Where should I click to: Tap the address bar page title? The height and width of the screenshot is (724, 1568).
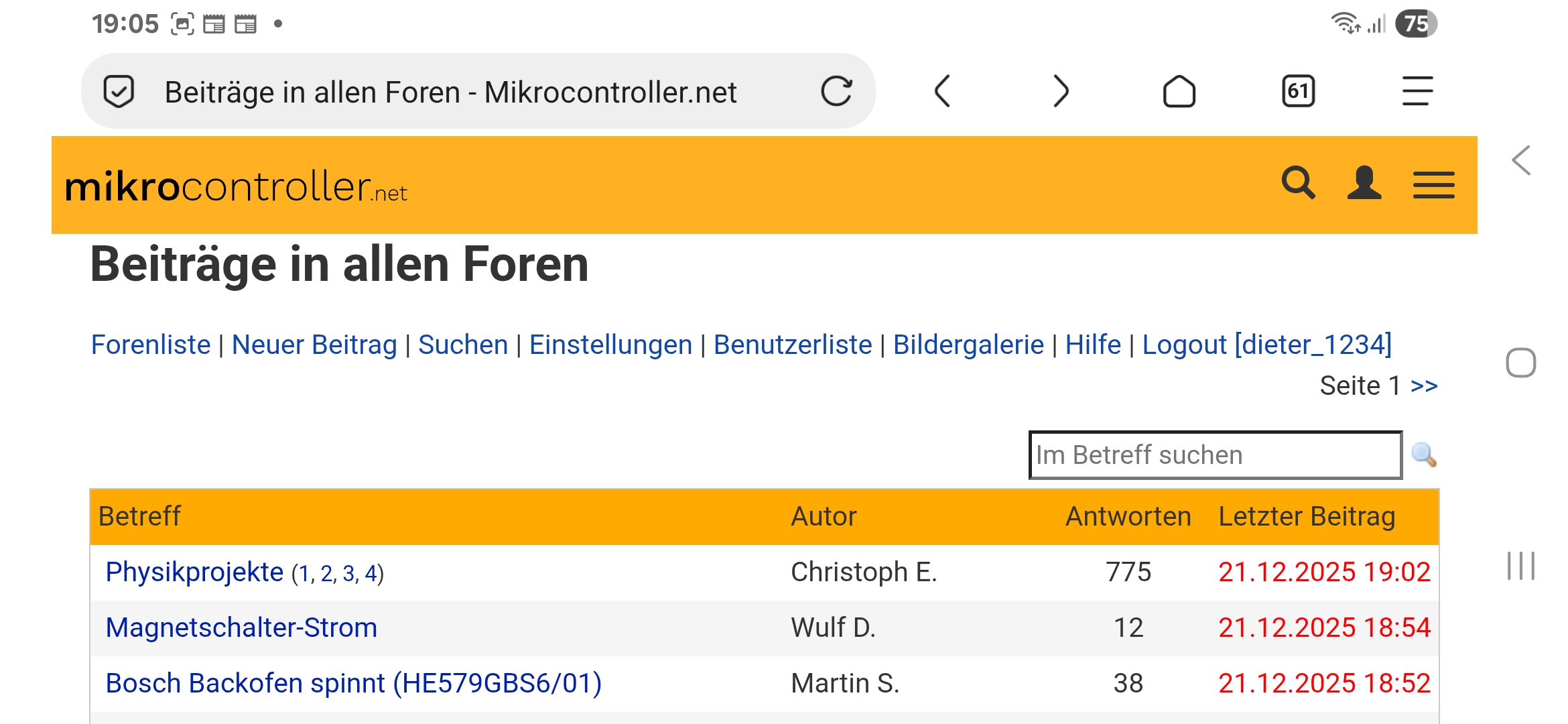(x=450, y=93)
